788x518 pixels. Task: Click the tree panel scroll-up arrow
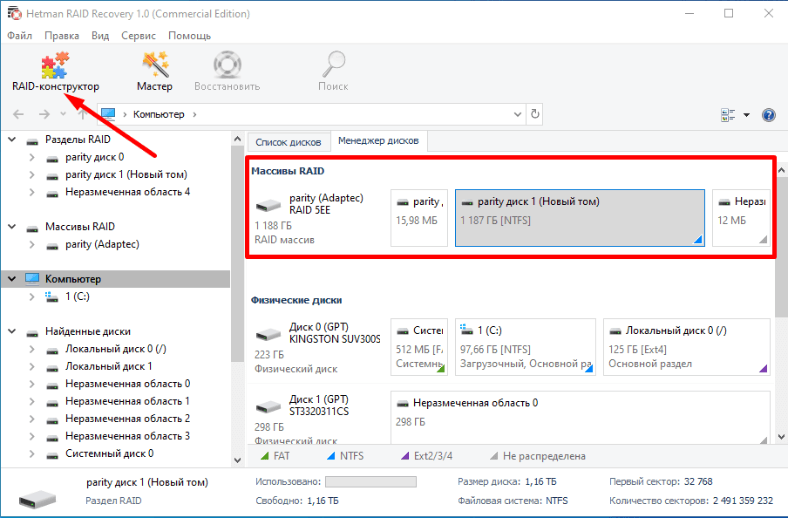pos(238,139)
